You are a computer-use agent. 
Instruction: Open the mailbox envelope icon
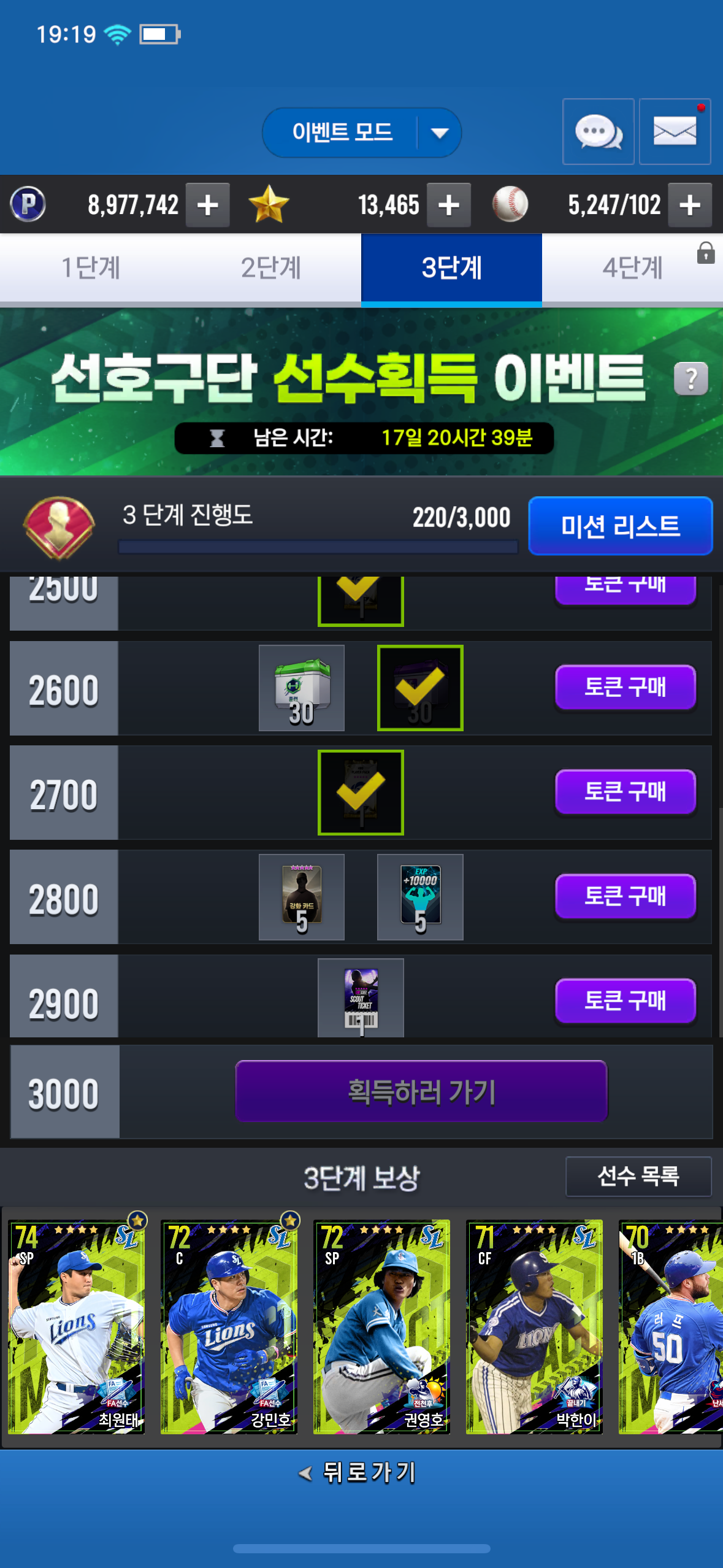click(675, 131)
